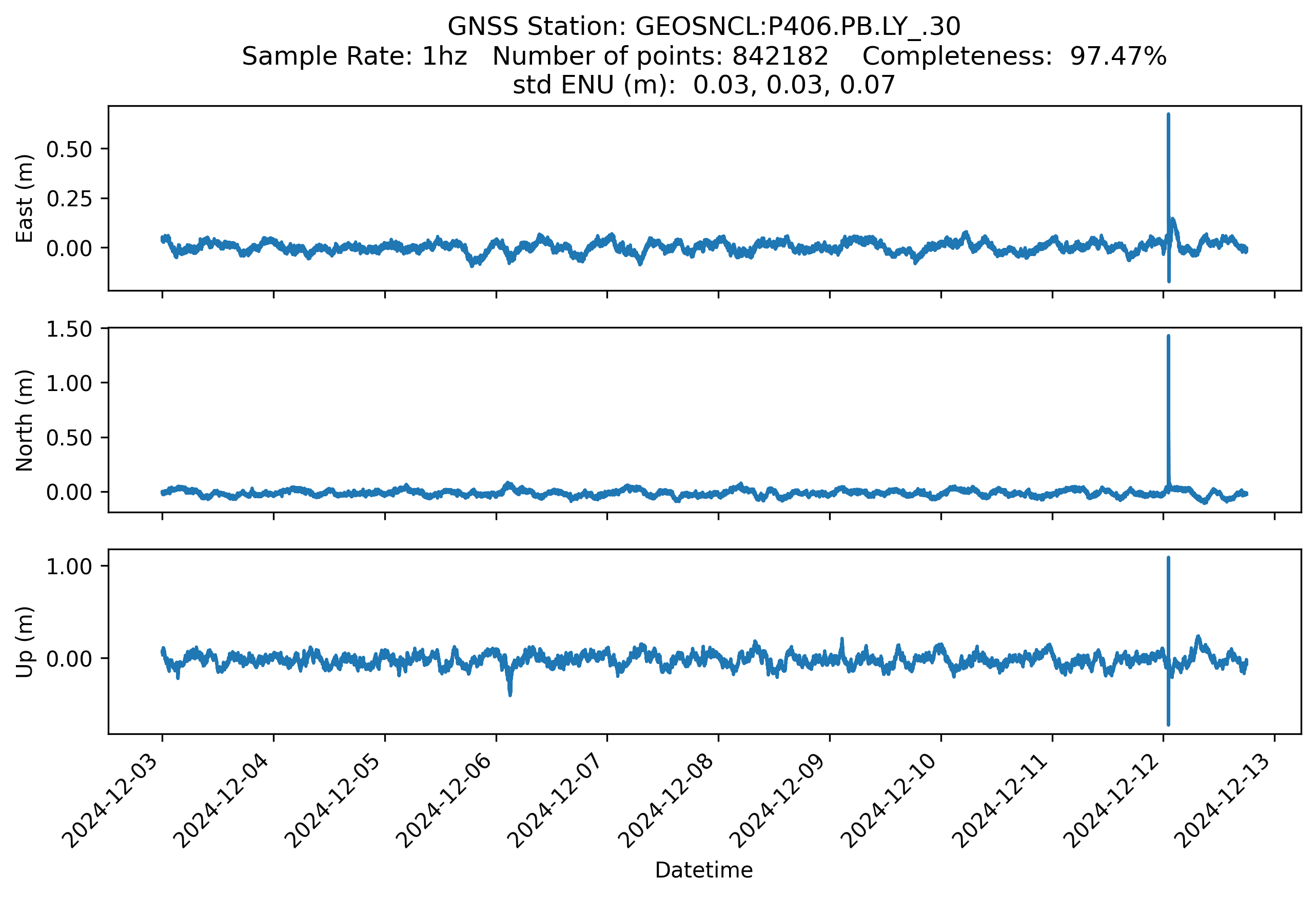Click the Datetime x-axis label
The height and width of the screenshot is (897, 1316).
coord(703,870)
